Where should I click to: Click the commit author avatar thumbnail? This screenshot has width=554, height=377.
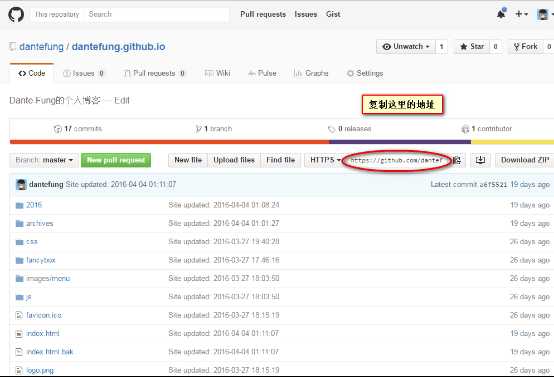(x=21, y=184)
